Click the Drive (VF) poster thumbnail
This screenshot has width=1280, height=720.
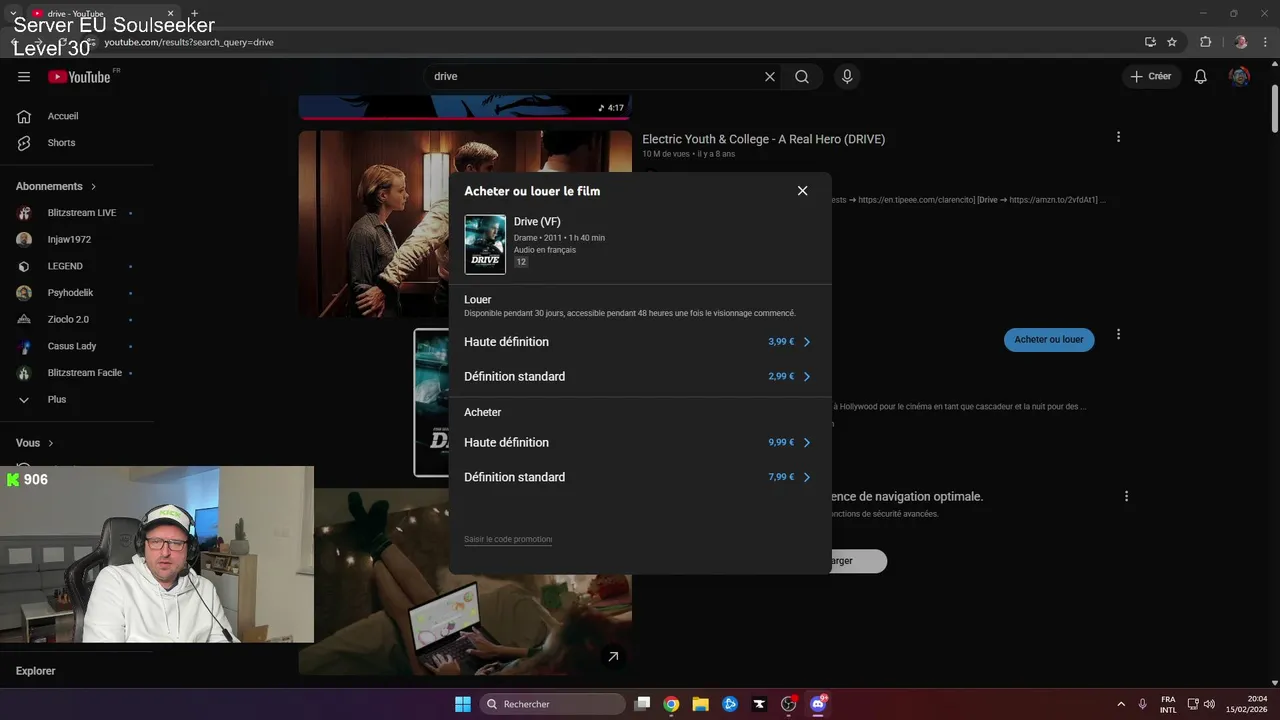click(485, 244)
